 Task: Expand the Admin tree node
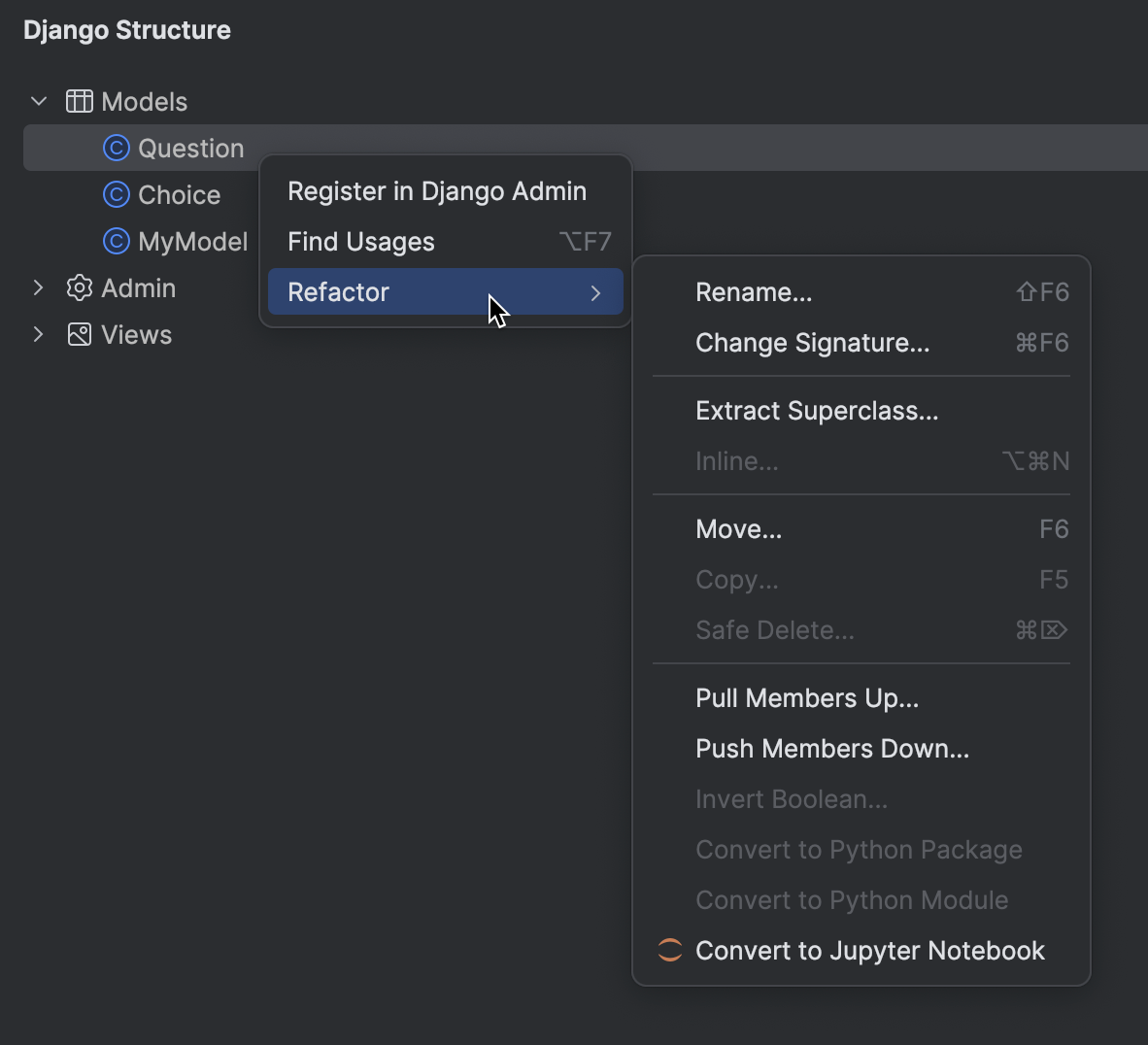(x=38, y=287)
